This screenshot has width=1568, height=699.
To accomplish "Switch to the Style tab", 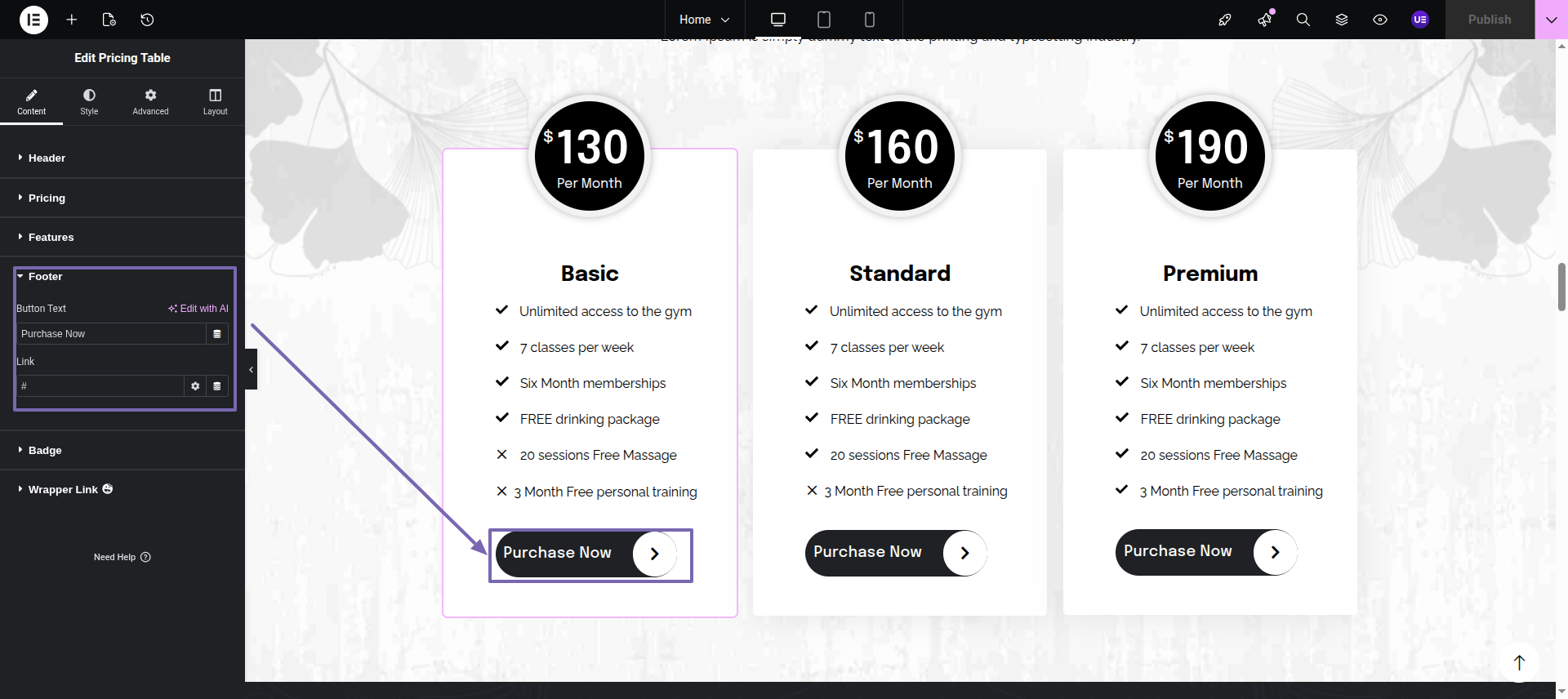I will coord(89,102).
